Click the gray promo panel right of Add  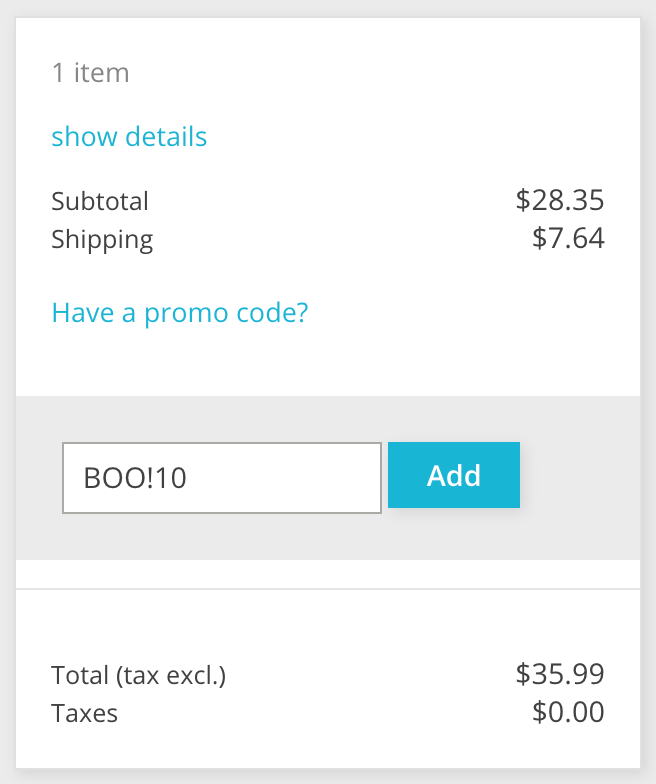580,477
